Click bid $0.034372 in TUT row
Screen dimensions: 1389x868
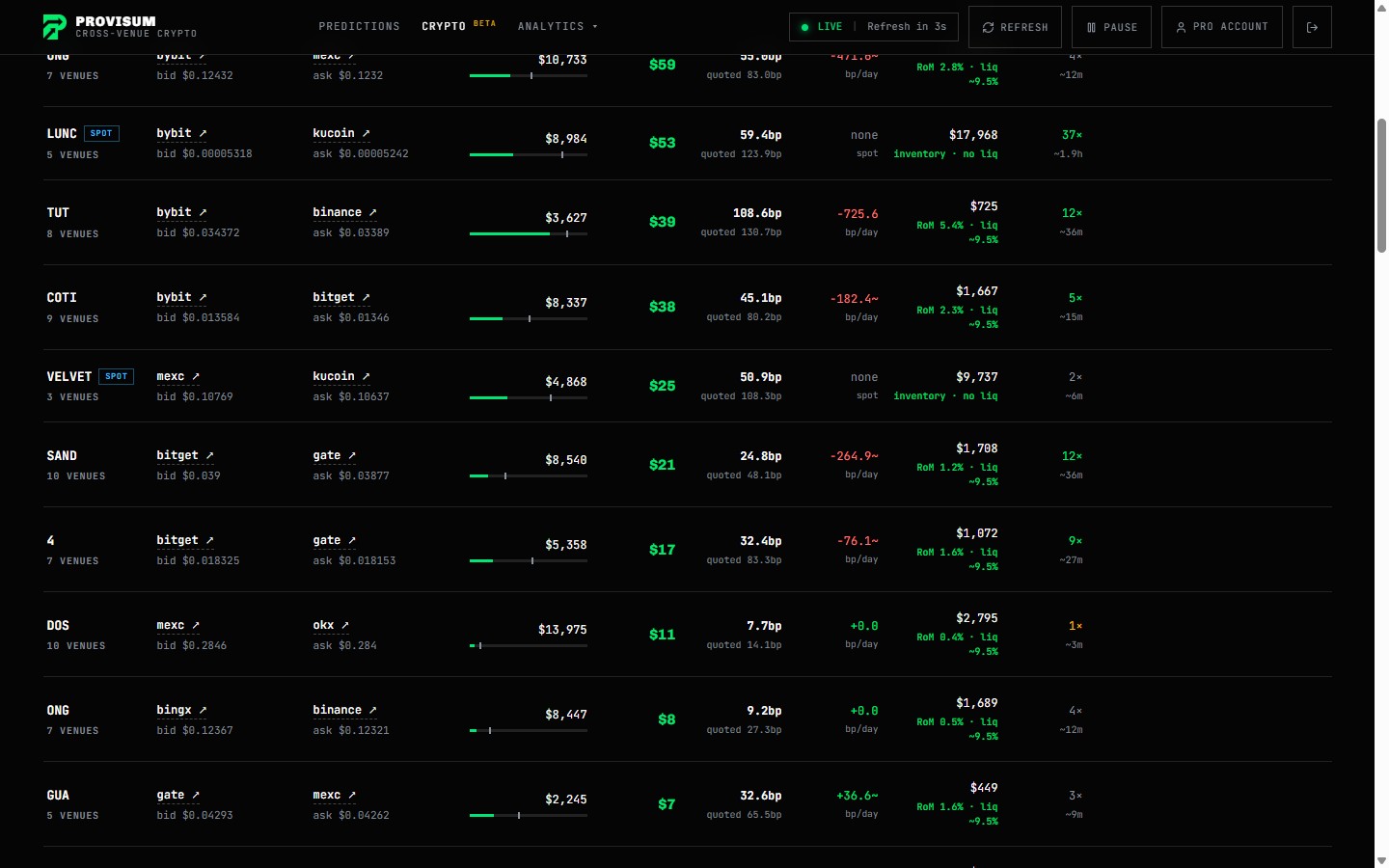click(x=198, y=233)
